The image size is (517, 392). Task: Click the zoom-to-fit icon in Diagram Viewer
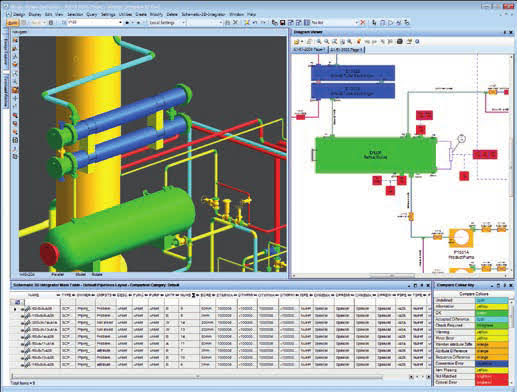(334, 41)
